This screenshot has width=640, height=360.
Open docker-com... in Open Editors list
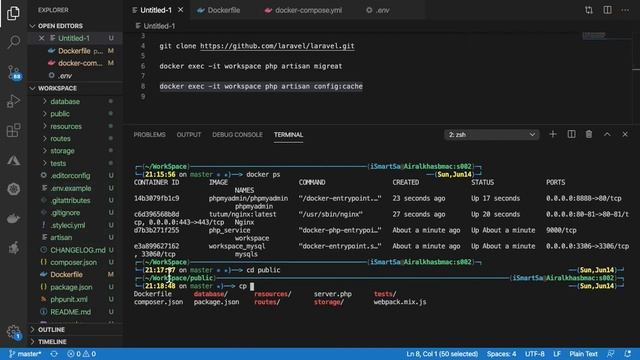coord(75,63)
